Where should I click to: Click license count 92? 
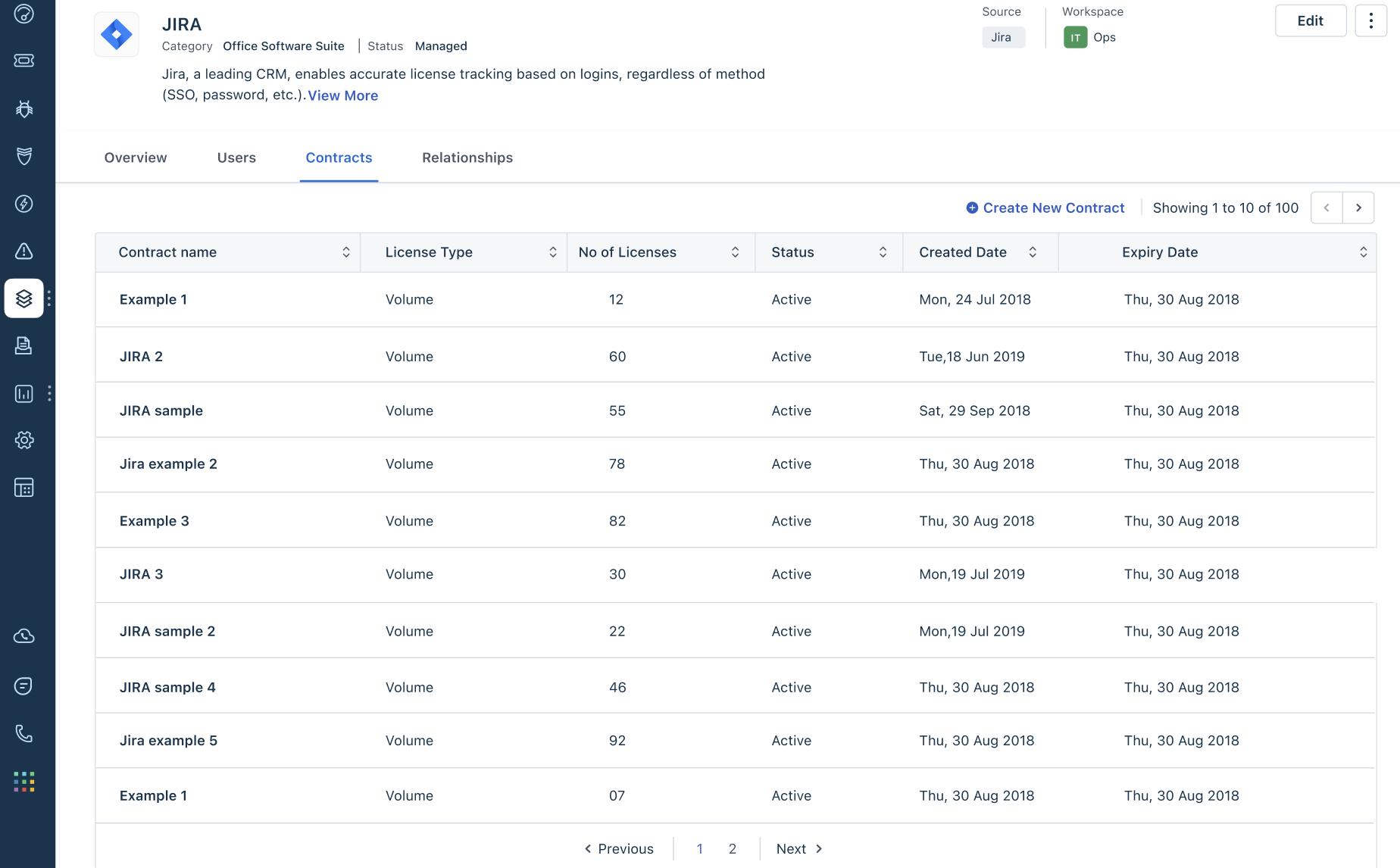[x=617, y=741]
